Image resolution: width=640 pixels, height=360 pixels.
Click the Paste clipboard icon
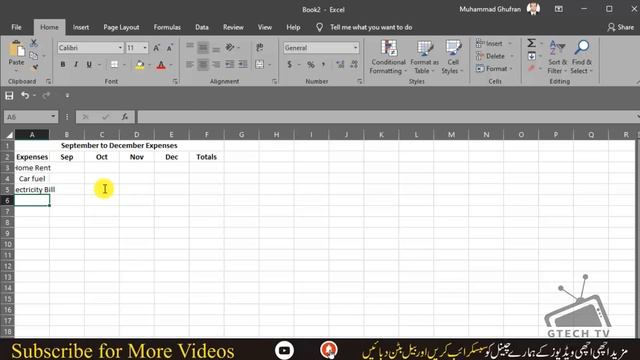click(x=16, y=49)
